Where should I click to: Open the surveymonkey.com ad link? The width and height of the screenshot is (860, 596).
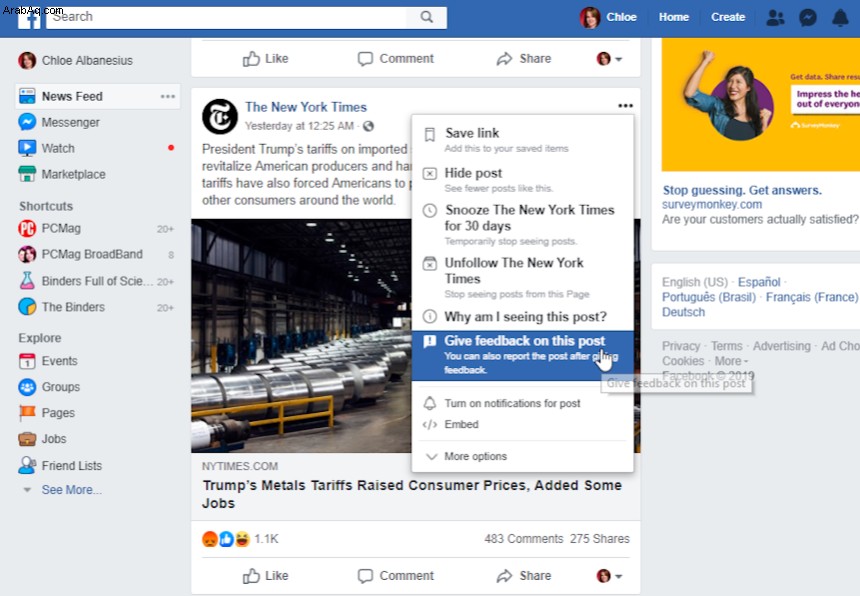(712, 205)
